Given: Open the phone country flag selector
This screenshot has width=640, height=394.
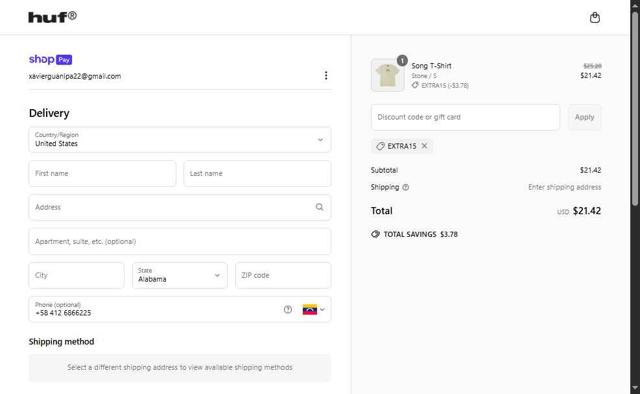Looking at the screenshot, I should pos(313,309).
